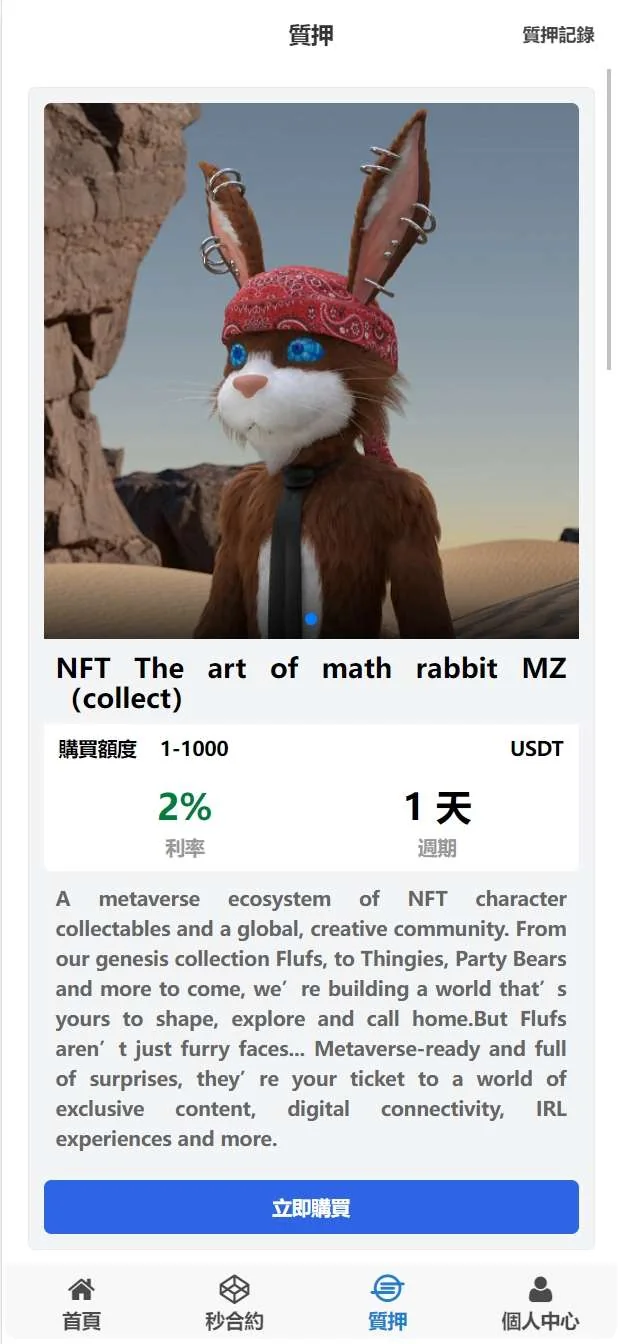Image resolution: width=619 pixels, height=1344 pixels.
Task: Switch to the 秒合約 tab label
Action: pyautogui.click(x=234, y=1321)
